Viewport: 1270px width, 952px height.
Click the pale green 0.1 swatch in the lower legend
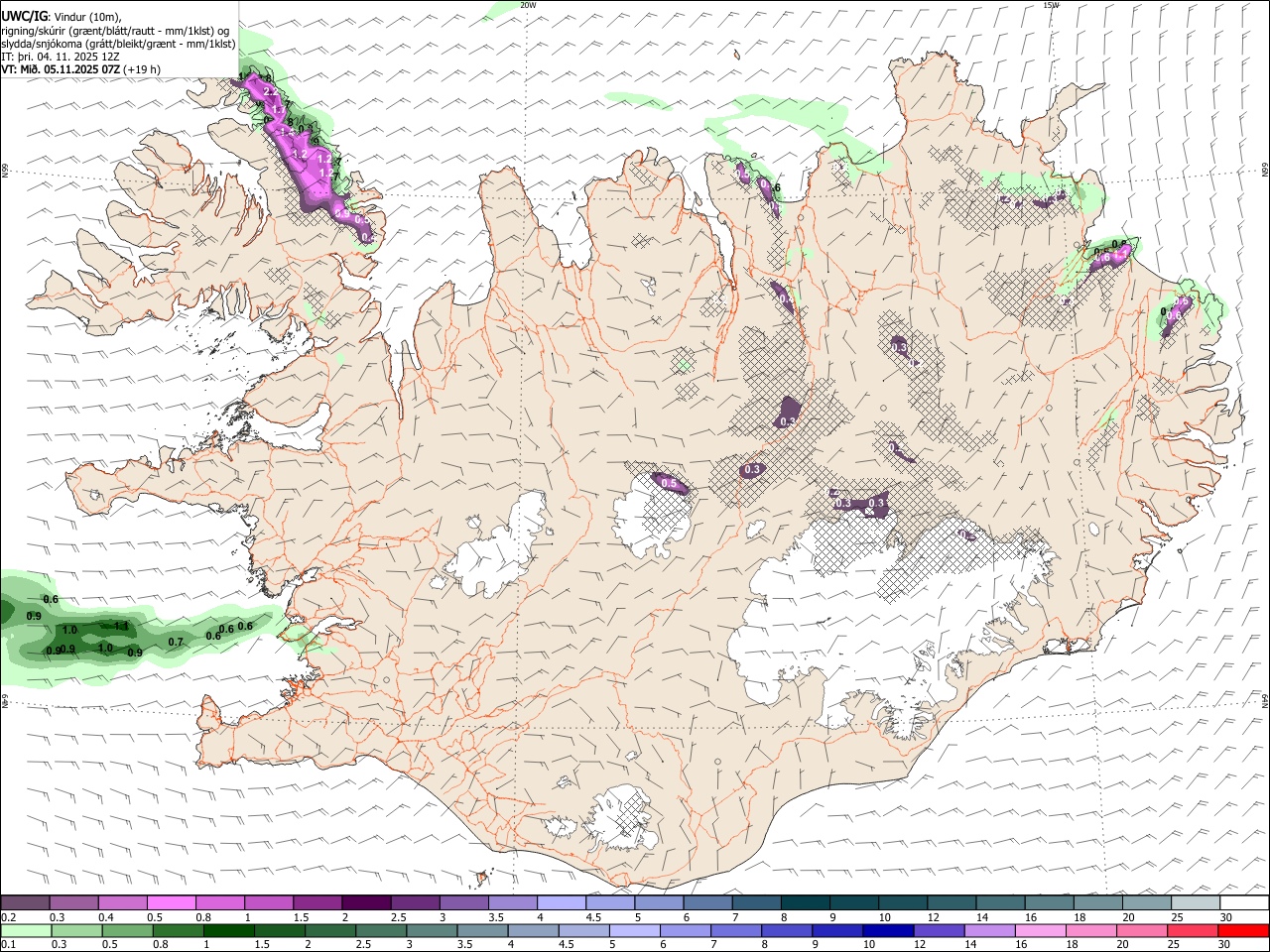pos(25,931)
